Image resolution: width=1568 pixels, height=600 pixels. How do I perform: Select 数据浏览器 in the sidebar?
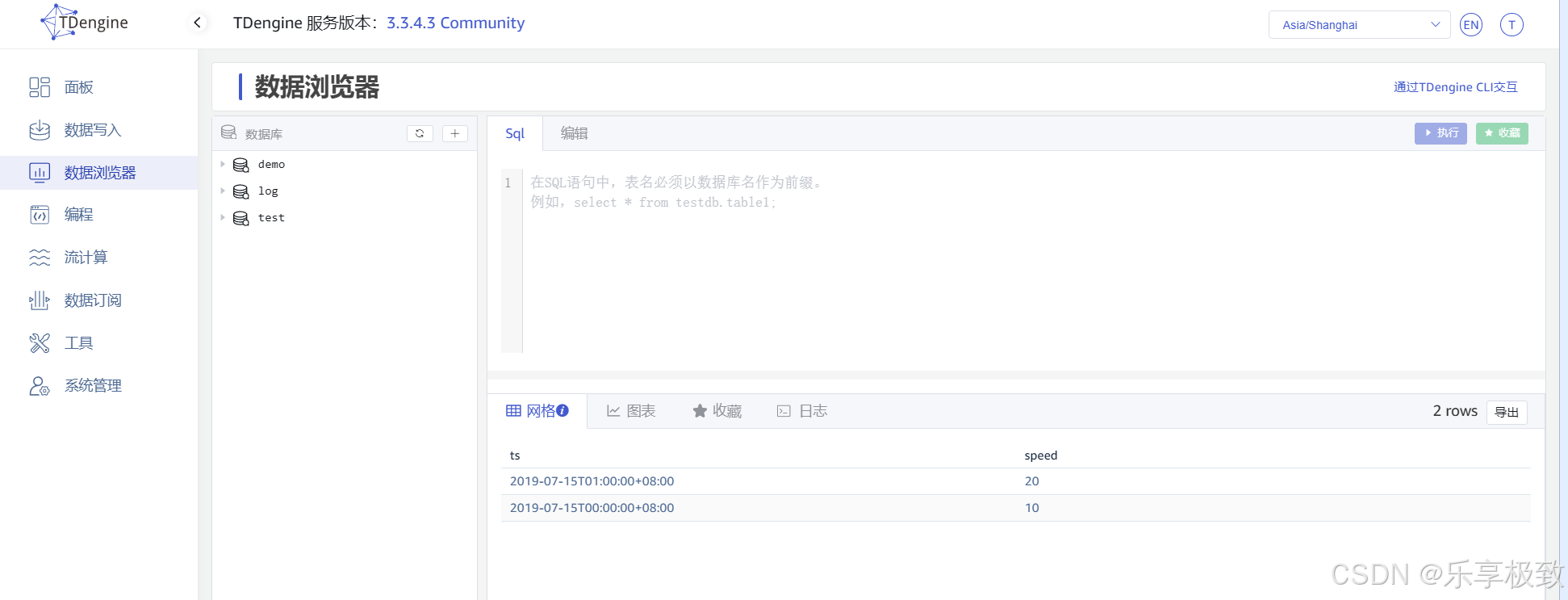[98, 173]
